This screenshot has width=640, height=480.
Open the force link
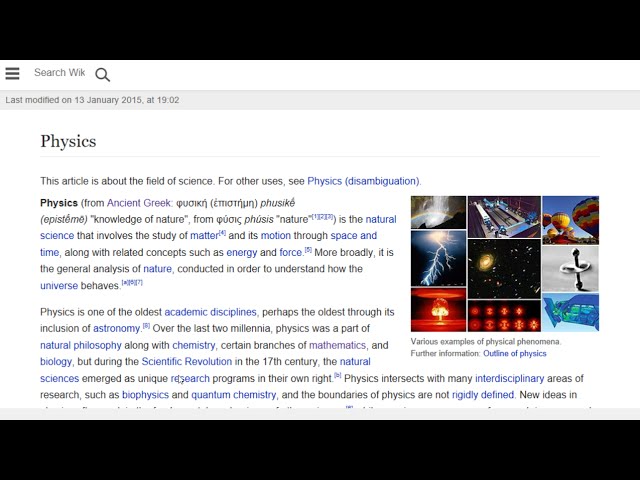click(x=290, y=253)
